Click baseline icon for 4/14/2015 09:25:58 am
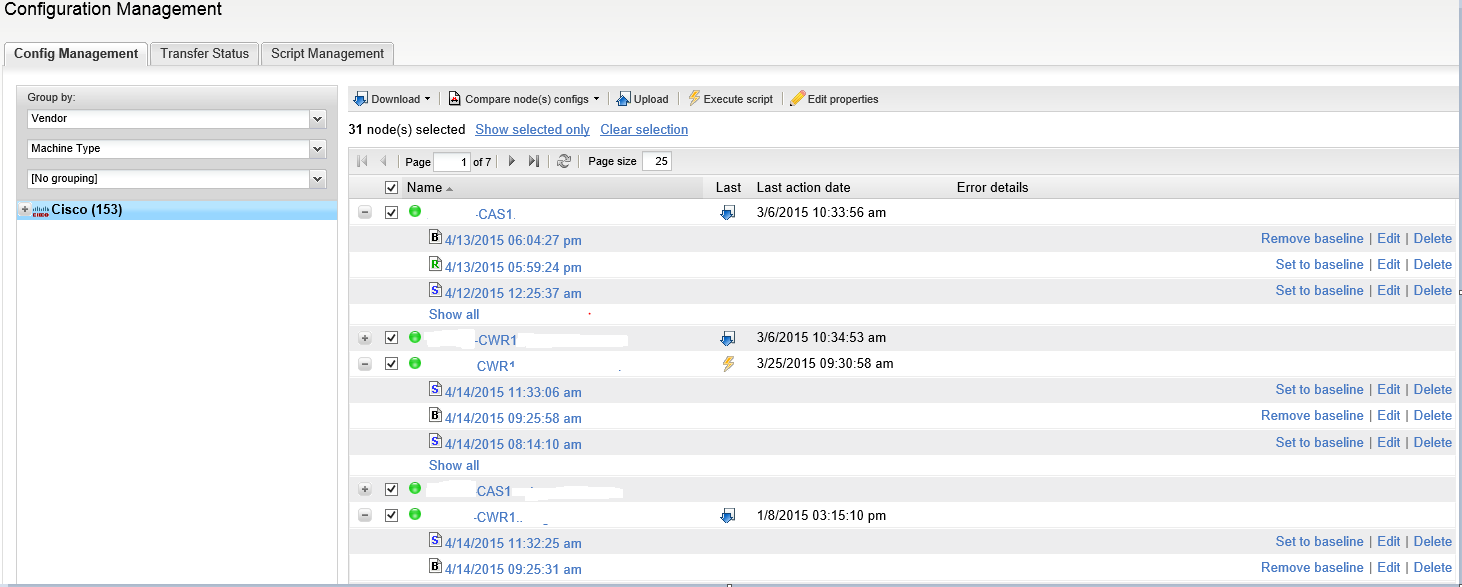1462x587 pixels. click(435, 415)
